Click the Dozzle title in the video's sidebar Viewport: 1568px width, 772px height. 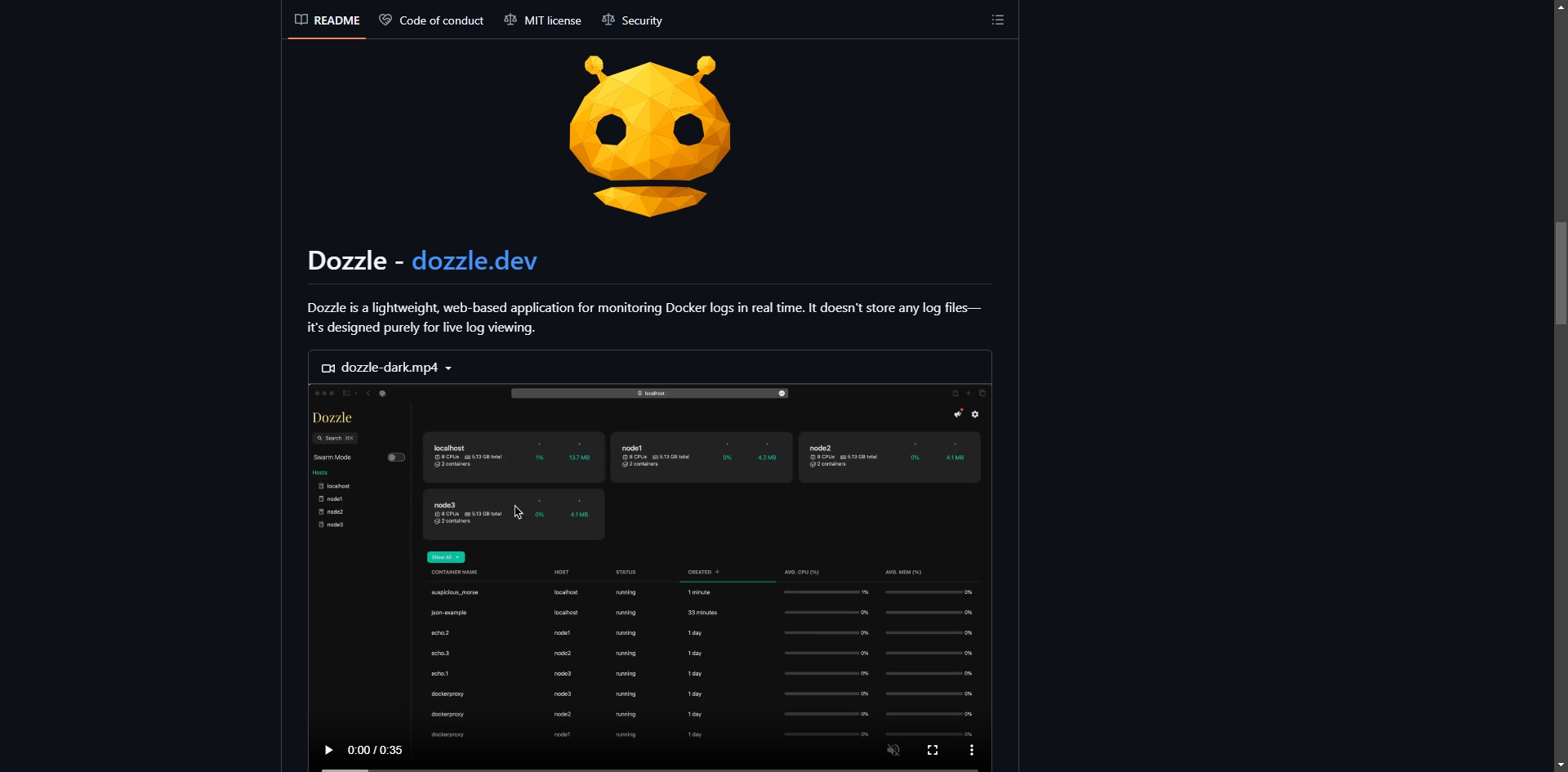332,417
